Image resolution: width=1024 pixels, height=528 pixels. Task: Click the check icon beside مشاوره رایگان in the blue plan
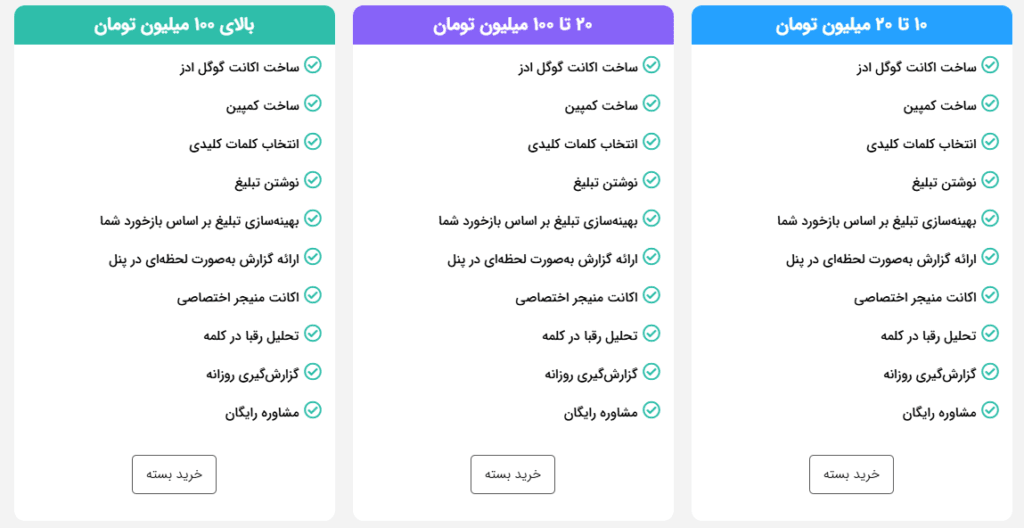click(990, 410)
